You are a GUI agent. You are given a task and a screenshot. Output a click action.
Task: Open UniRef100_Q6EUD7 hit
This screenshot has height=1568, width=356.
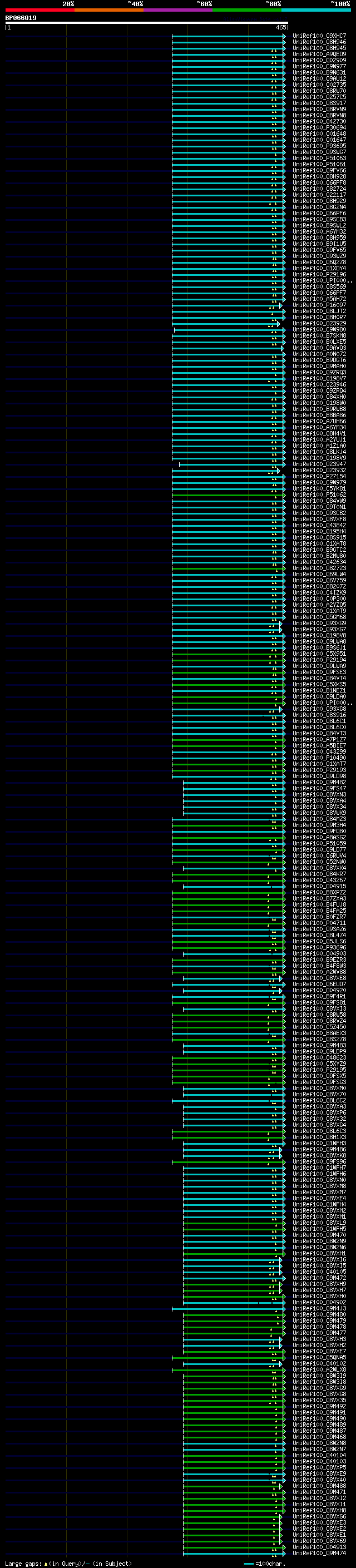point(319,983)
